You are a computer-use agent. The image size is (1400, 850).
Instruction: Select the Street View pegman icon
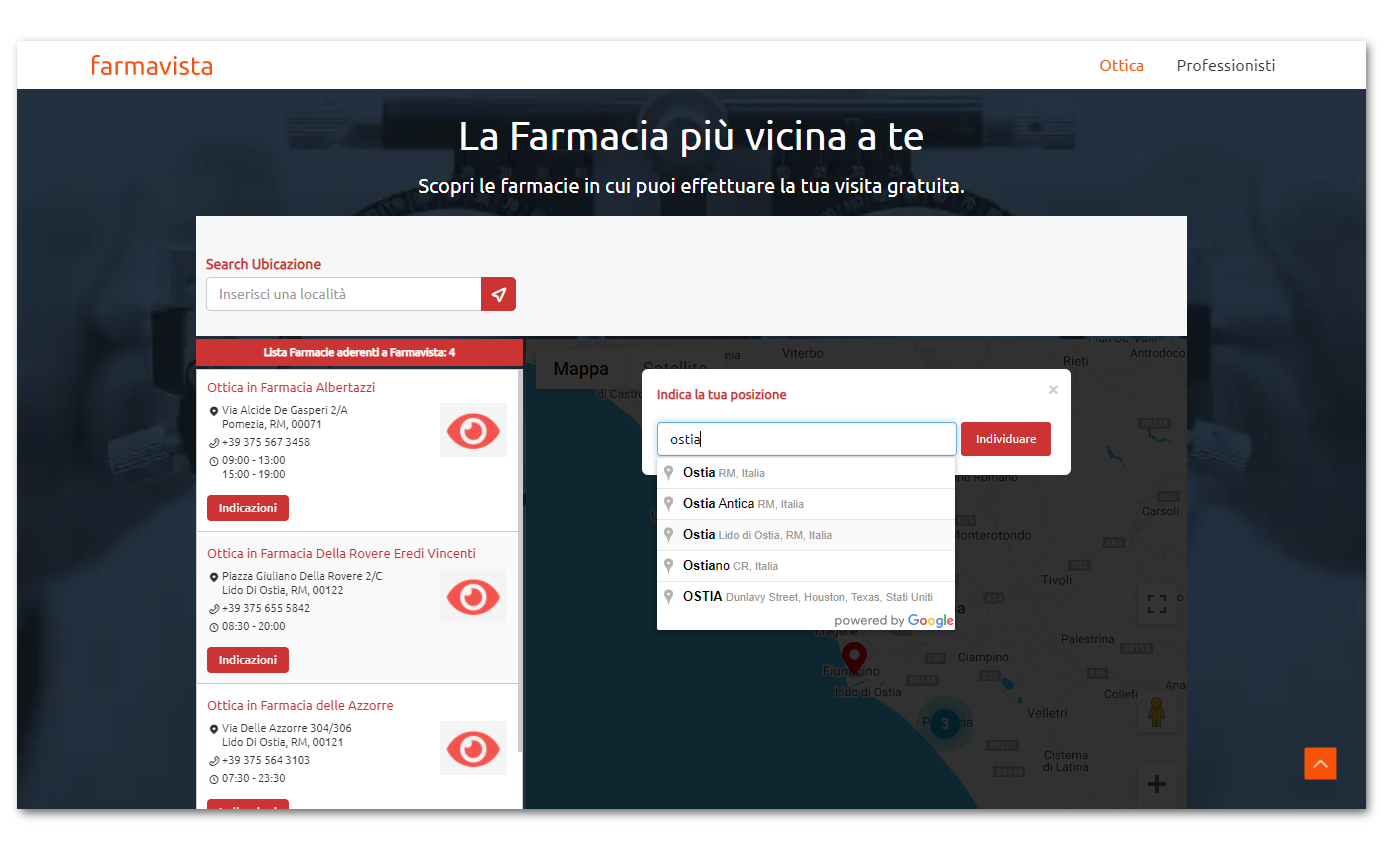tap(1157, 712)
